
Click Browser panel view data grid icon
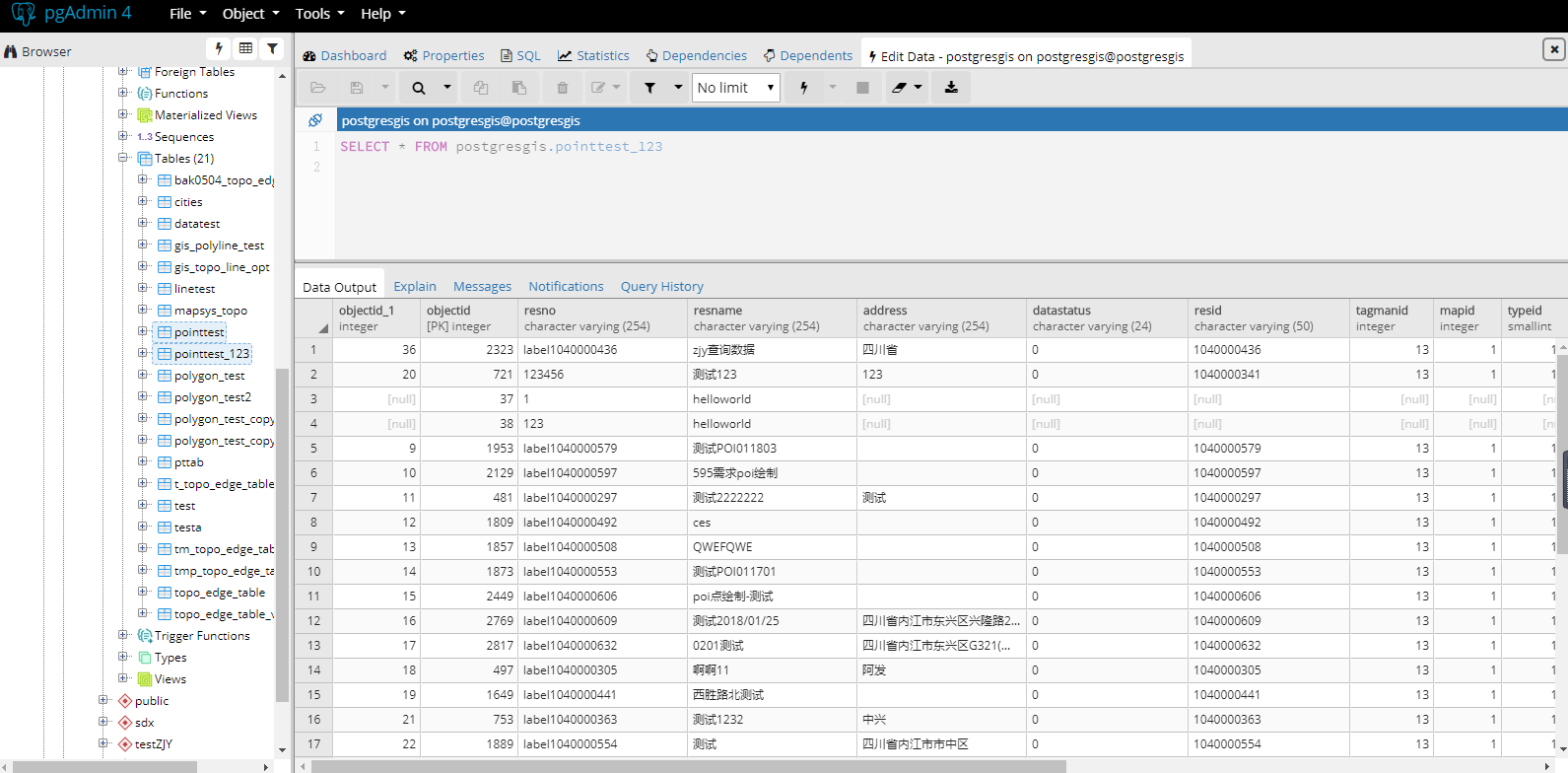pos(245,48)
